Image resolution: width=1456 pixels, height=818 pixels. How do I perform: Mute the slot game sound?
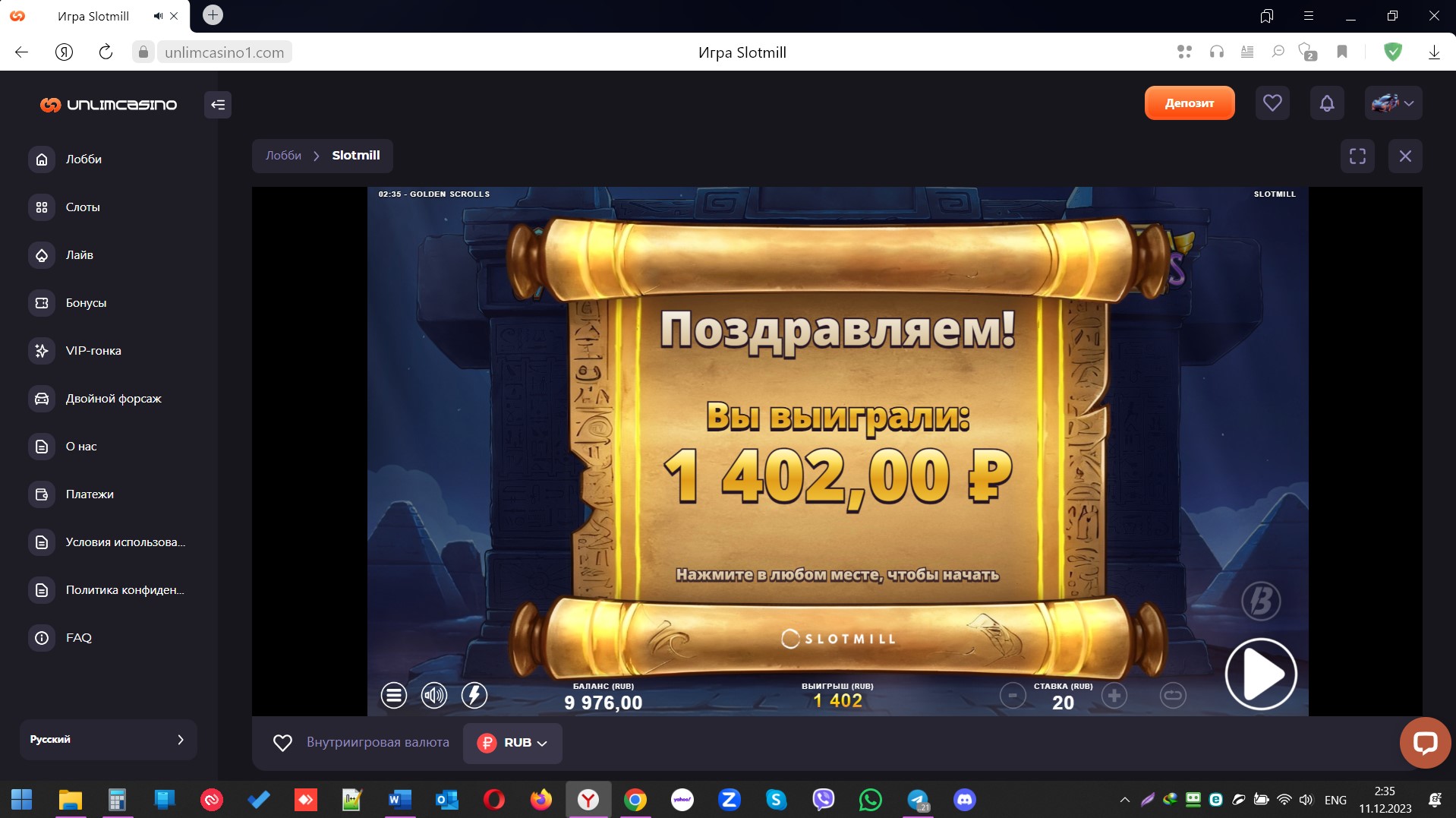click(434, 695)
